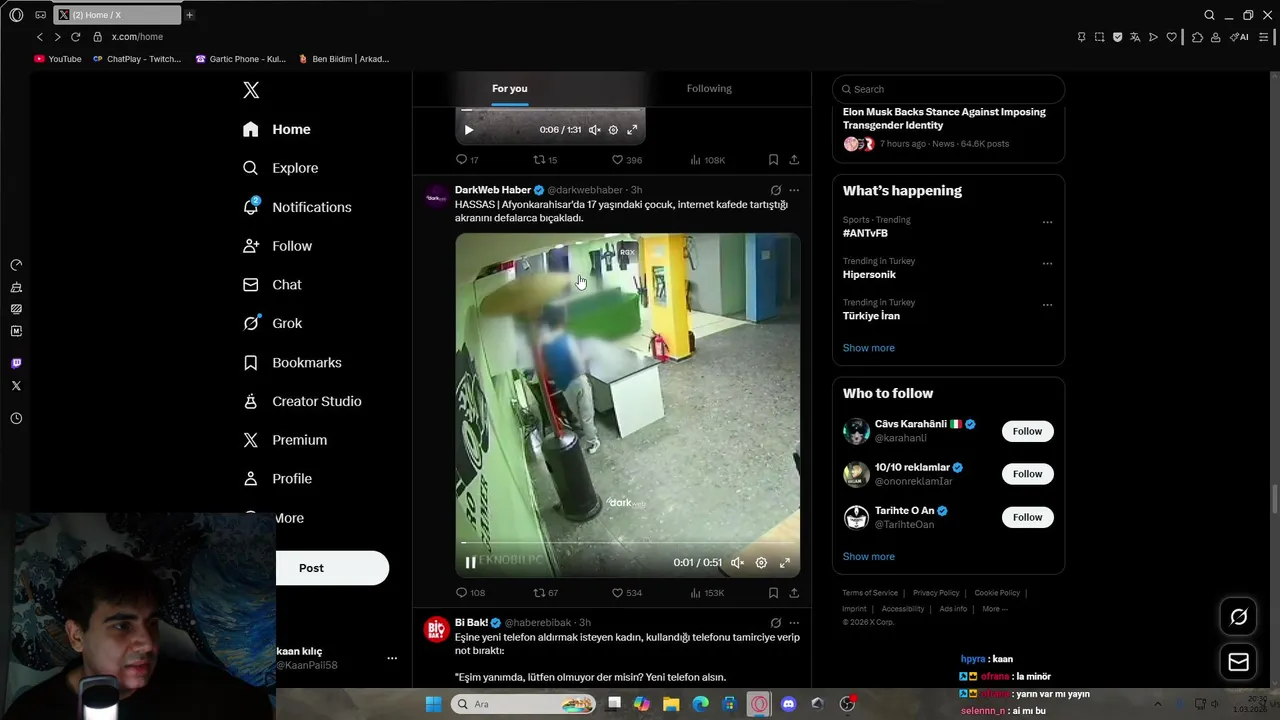1280x720 pixels.
Task: Bookmark the post with 108K views
Action: point(773,160)
